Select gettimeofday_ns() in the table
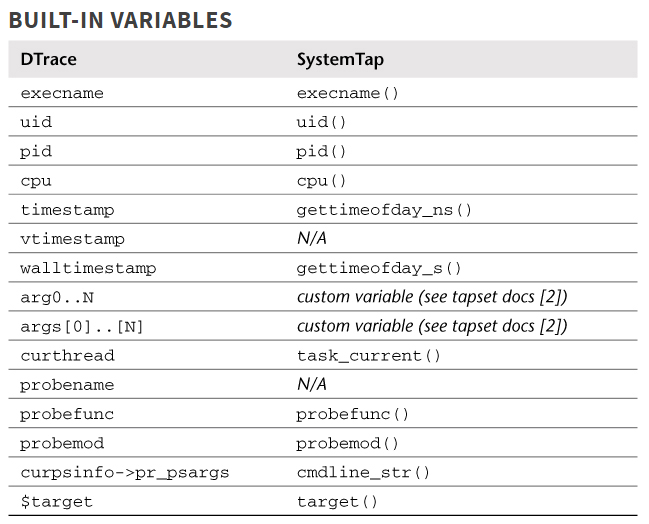649x524 pixels. coord(384,210)
